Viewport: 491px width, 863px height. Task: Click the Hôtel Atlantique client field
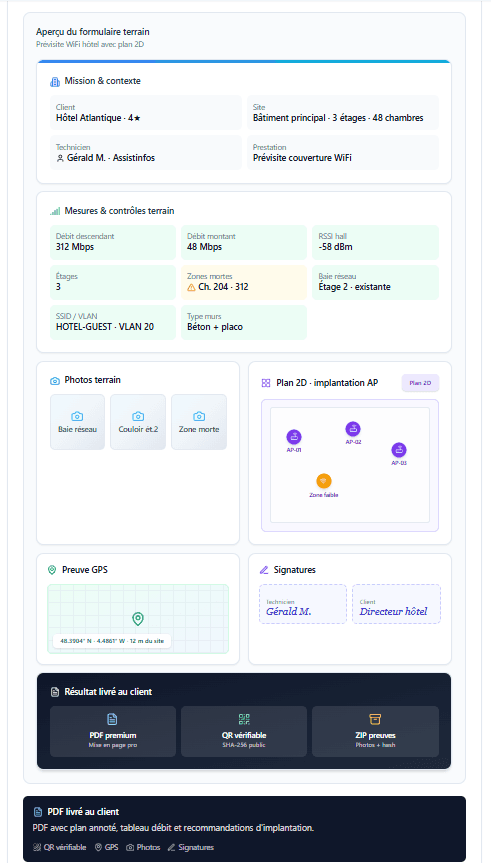pyautogui.click(x=146, y=113)
